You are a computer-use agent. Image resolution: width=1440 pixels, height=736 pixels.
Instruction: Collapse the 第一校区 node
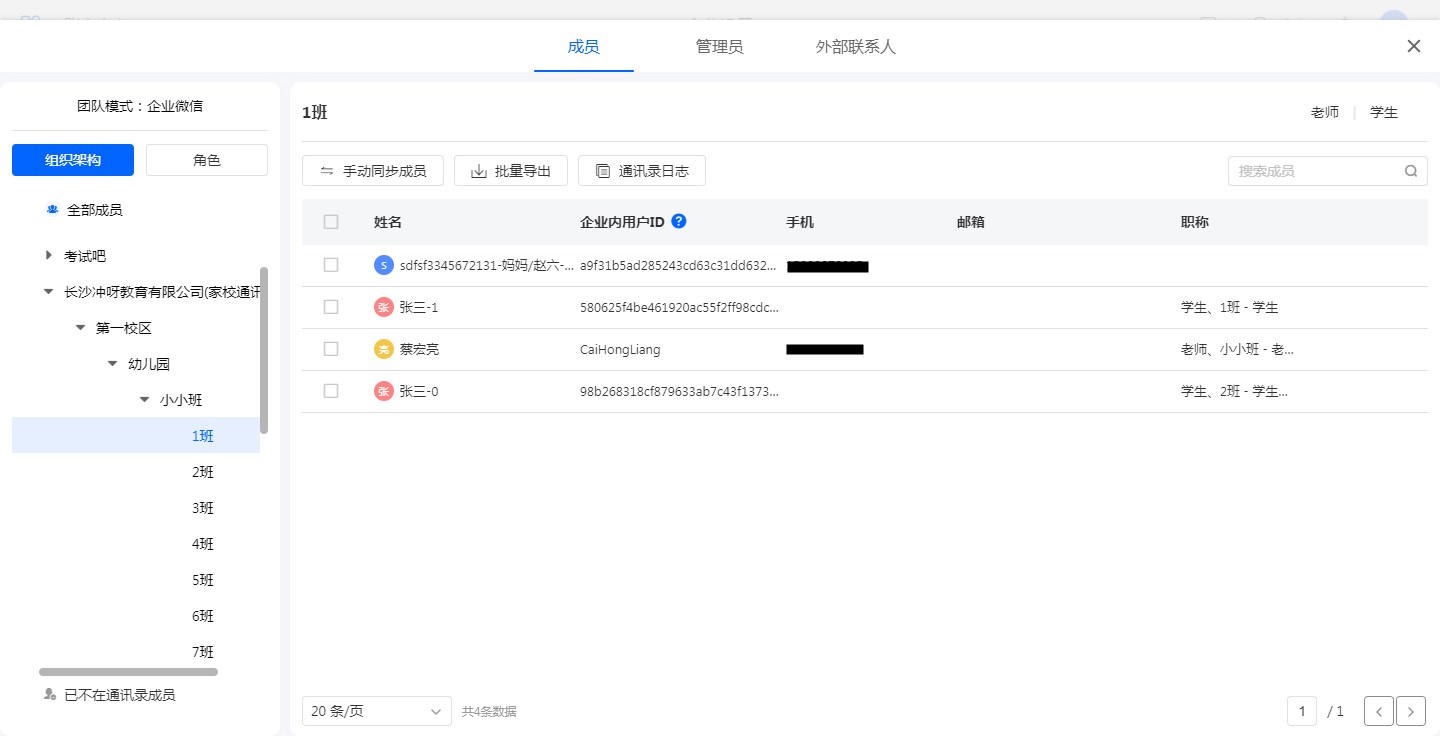click(81, 328)
